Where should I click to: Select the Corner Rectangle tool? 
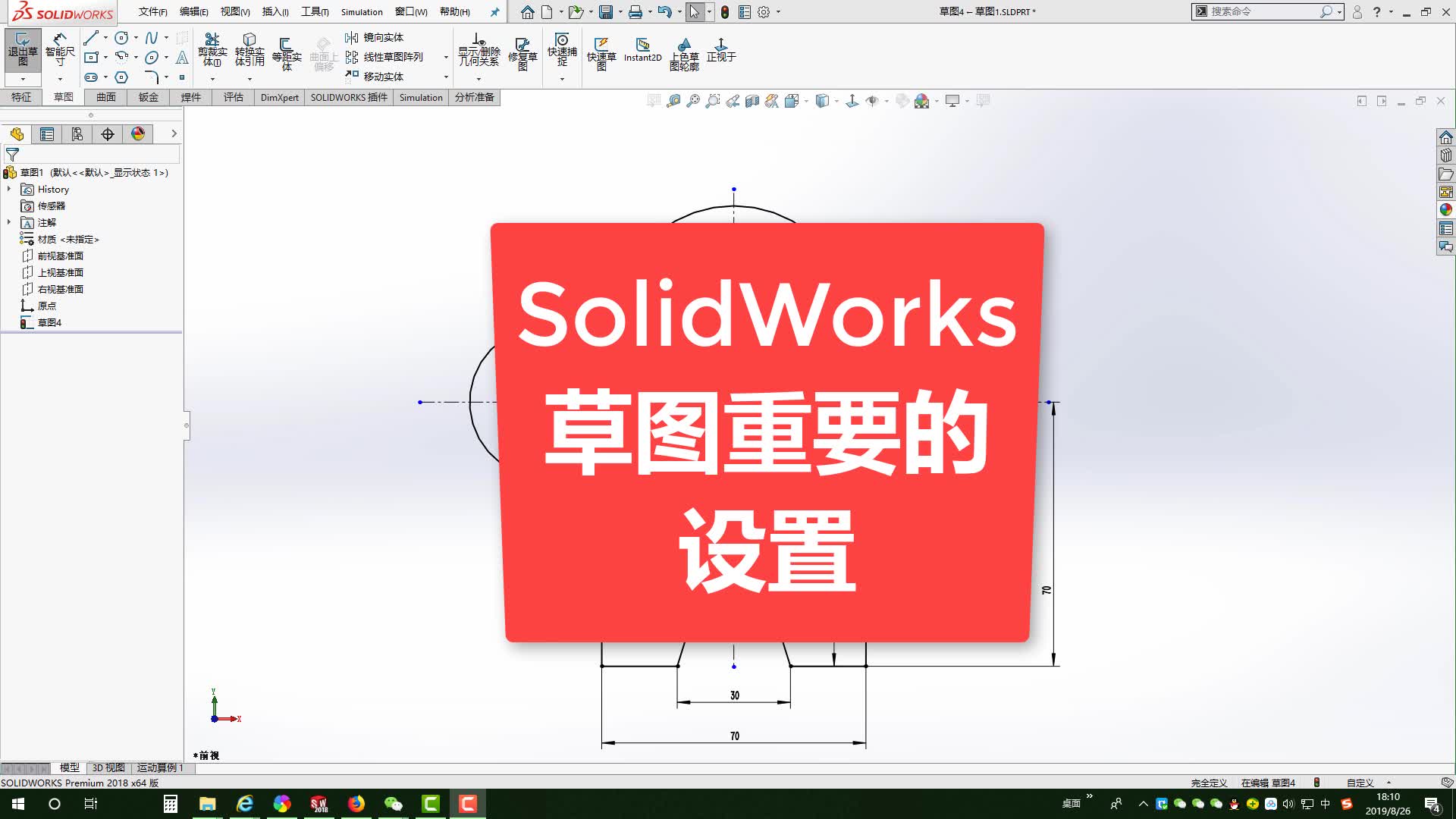pos(91,58)
